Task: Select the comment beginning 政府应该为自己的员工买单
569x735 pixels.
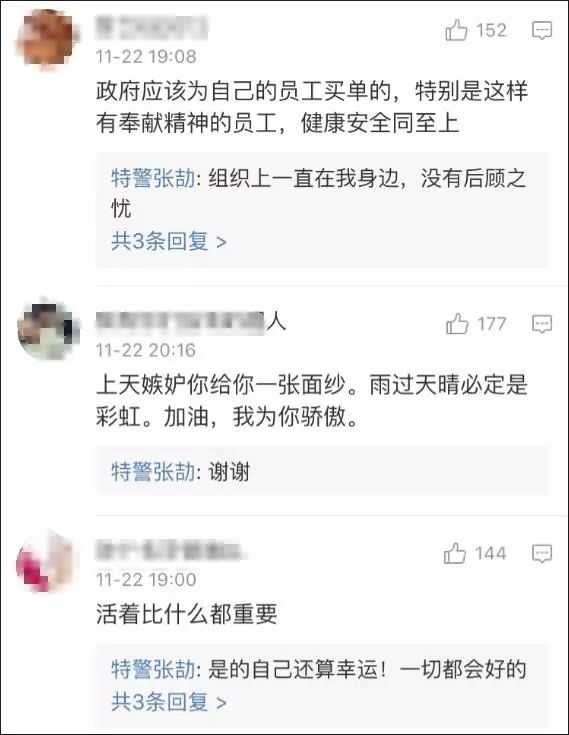Action: coord(312,107)
